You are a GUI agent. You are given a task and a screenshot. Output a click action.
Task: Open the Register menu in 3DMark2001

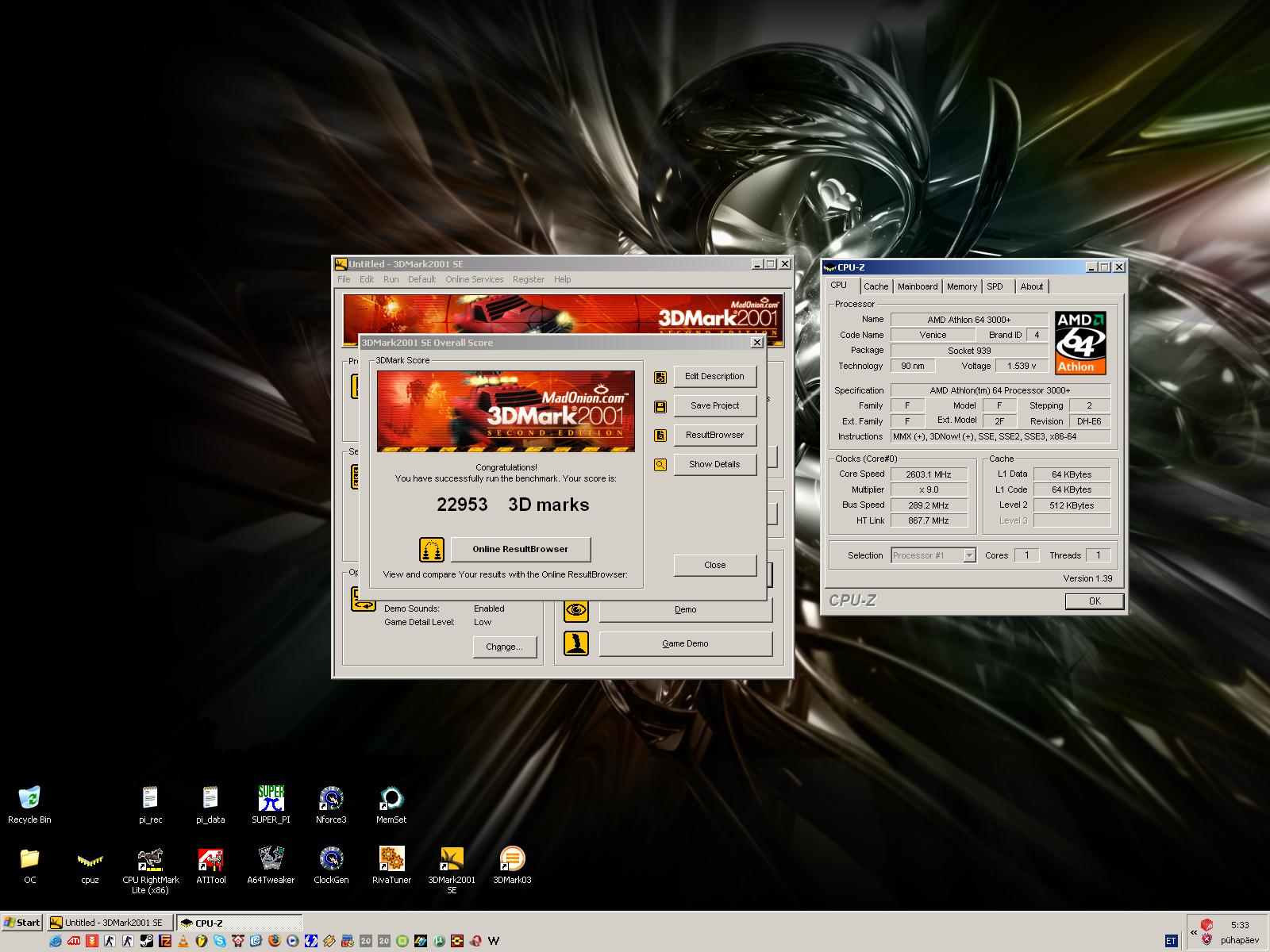coord(529,279)
